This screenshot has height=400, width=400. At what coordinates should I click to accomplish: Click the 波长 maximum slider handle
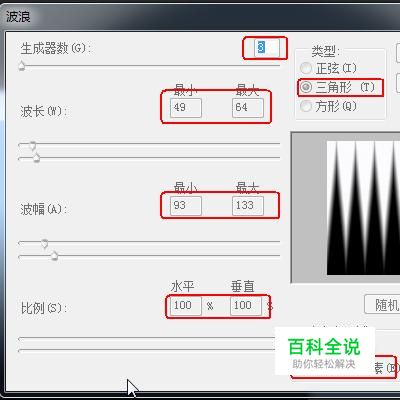(x=36, y=157)
